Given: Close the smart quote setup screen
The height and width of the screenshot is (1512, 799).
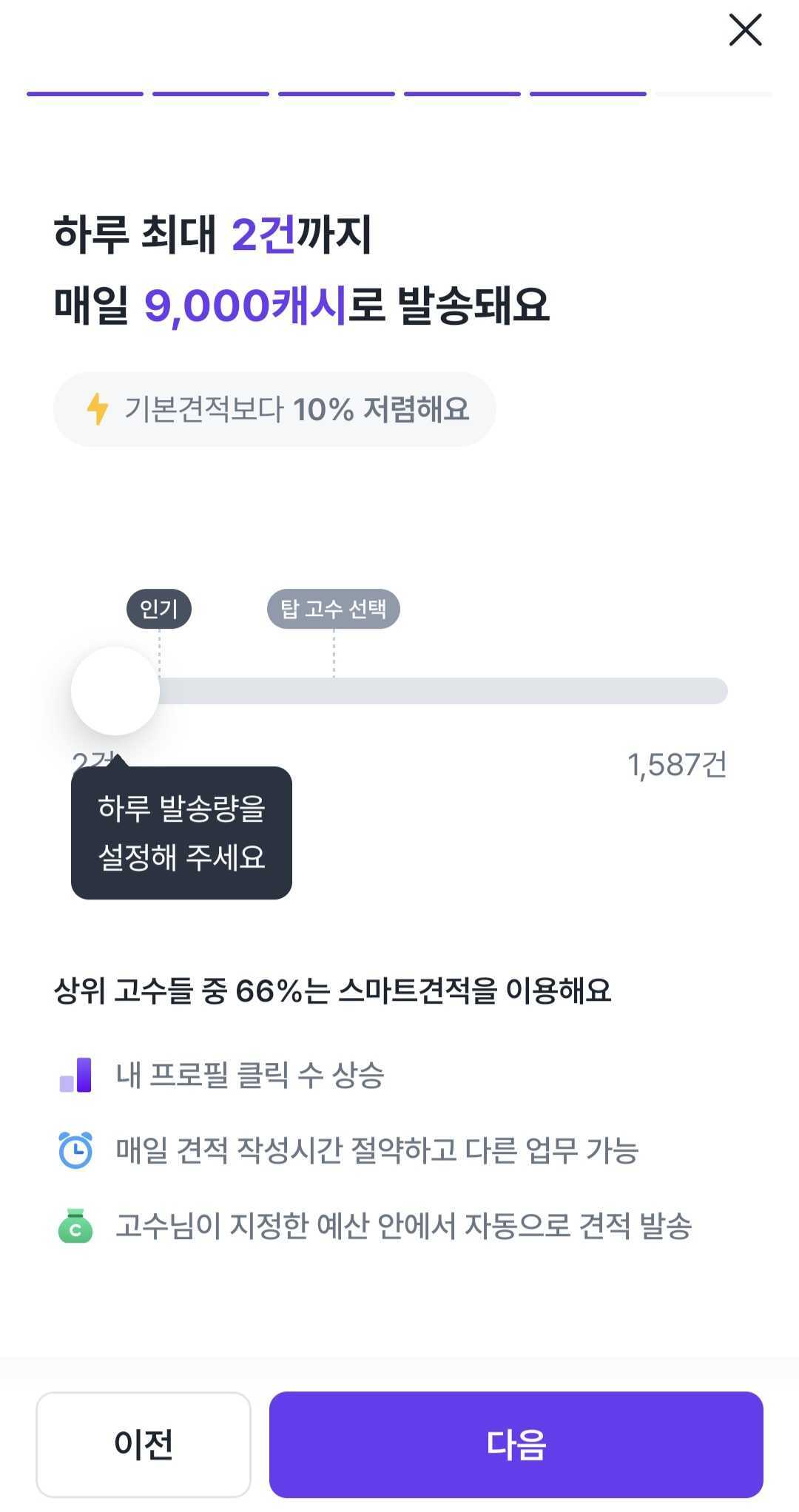Looking at the screenshot, I should [x=745, y=30].
